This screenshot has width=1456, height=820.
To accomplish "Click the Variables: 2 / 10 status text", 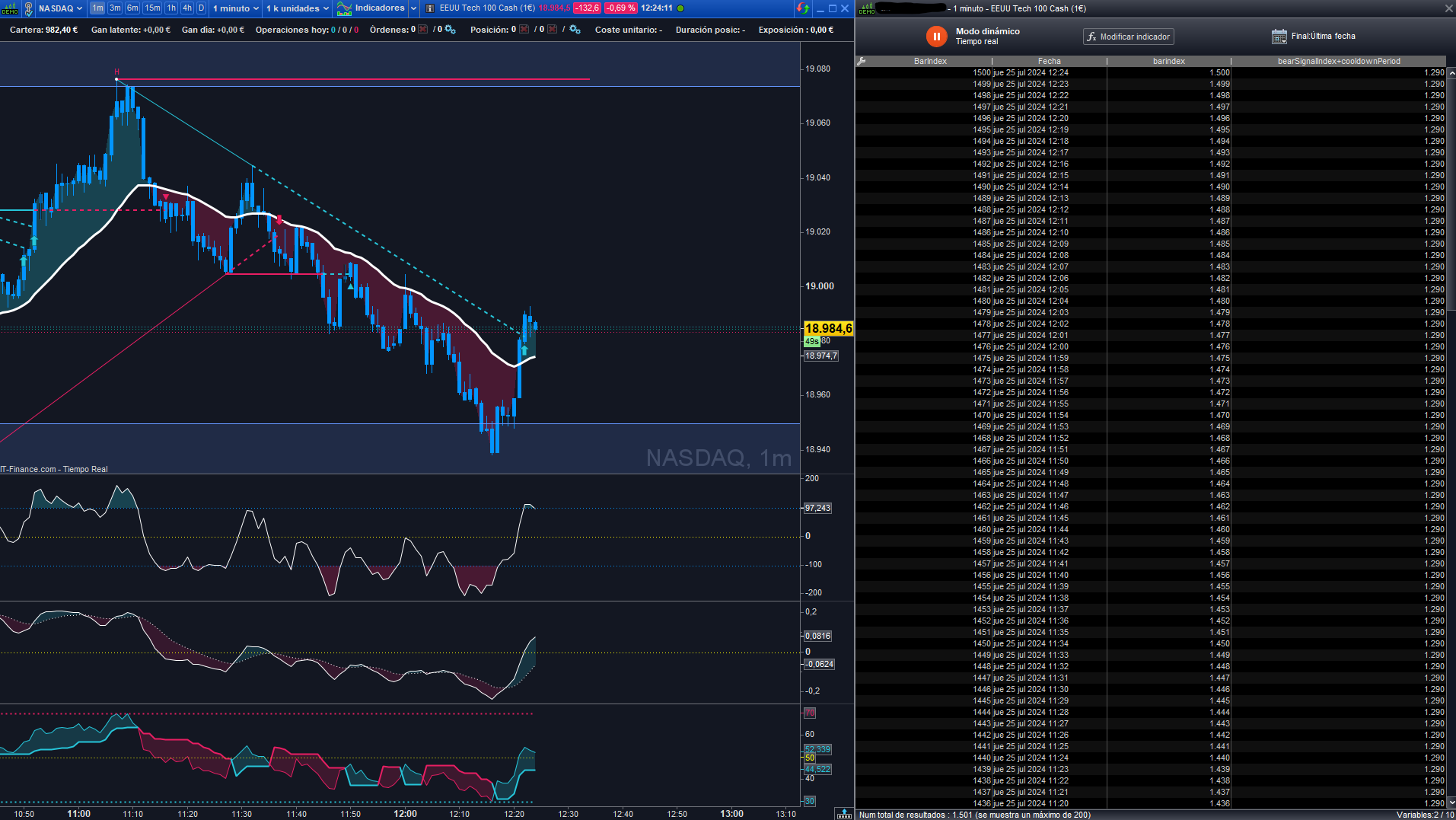I will (x=1425, y=815).
